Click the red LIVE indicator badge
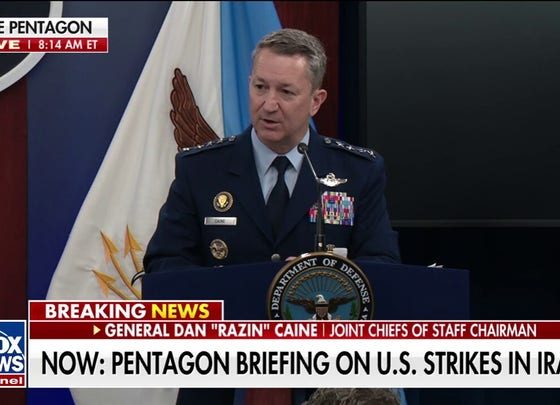 point(13,45)
